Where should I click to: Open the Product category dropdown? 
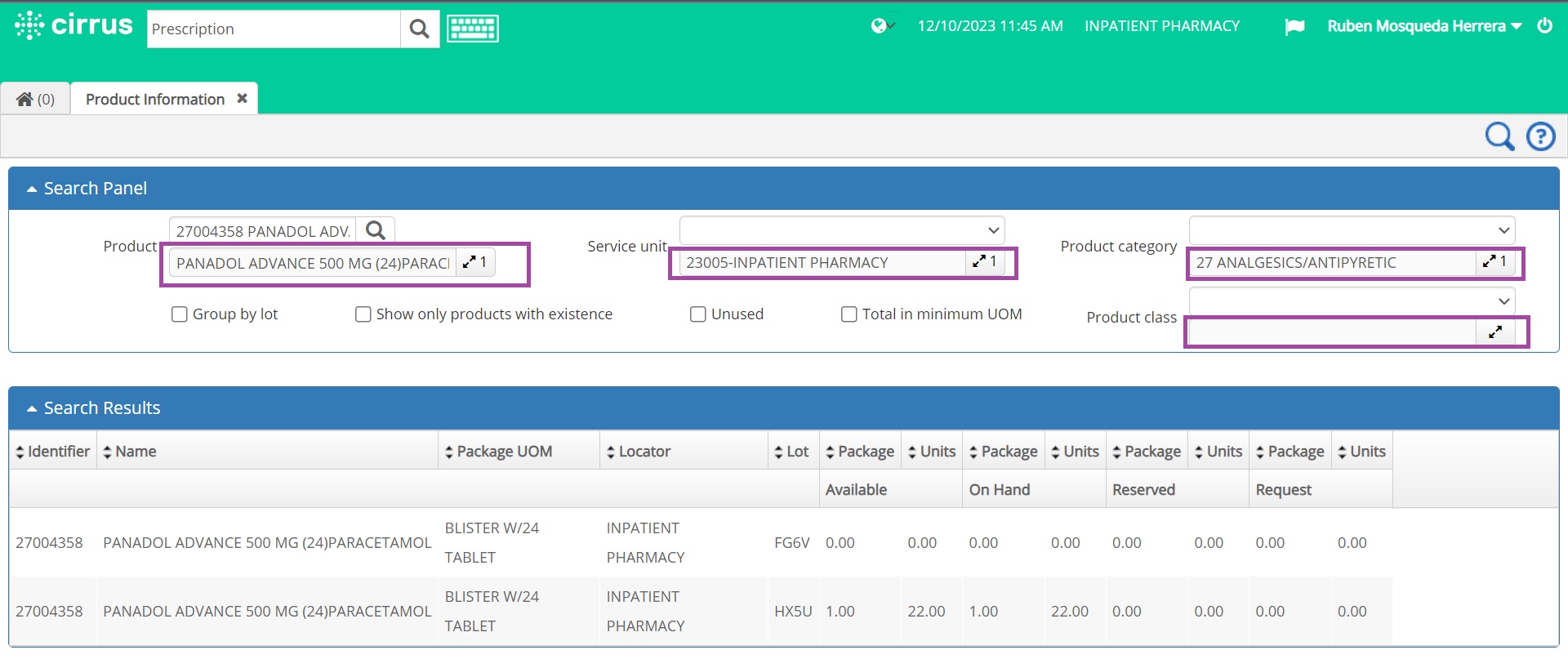tap(1352, 231)
